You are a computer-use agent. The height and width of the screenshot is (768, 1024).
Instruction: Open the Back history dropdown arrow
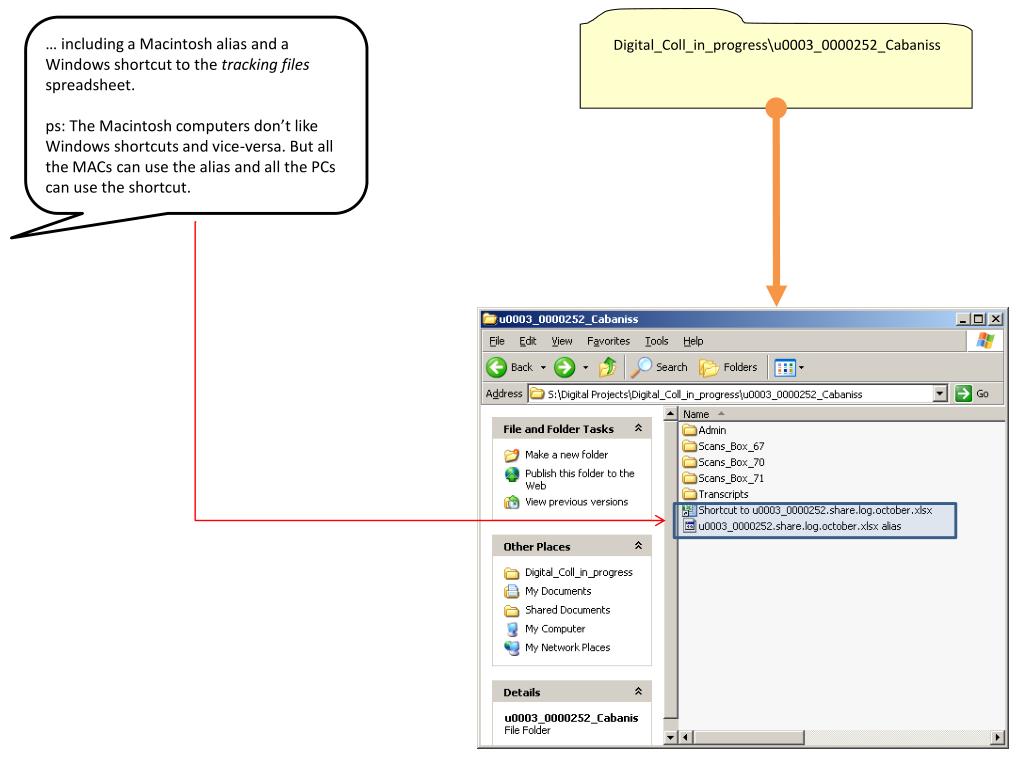click(x=543, y=368)
